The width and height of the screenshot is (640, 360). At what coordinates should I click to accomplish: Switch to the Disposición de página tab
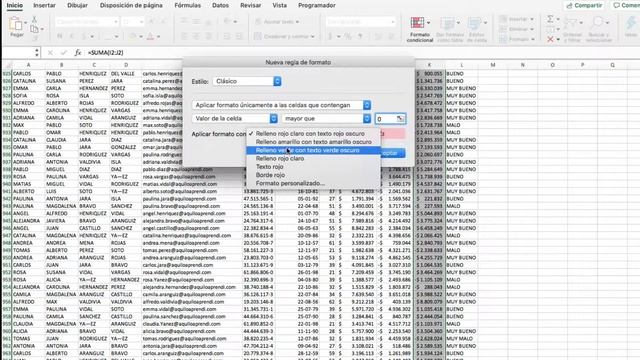click(131, 5)
